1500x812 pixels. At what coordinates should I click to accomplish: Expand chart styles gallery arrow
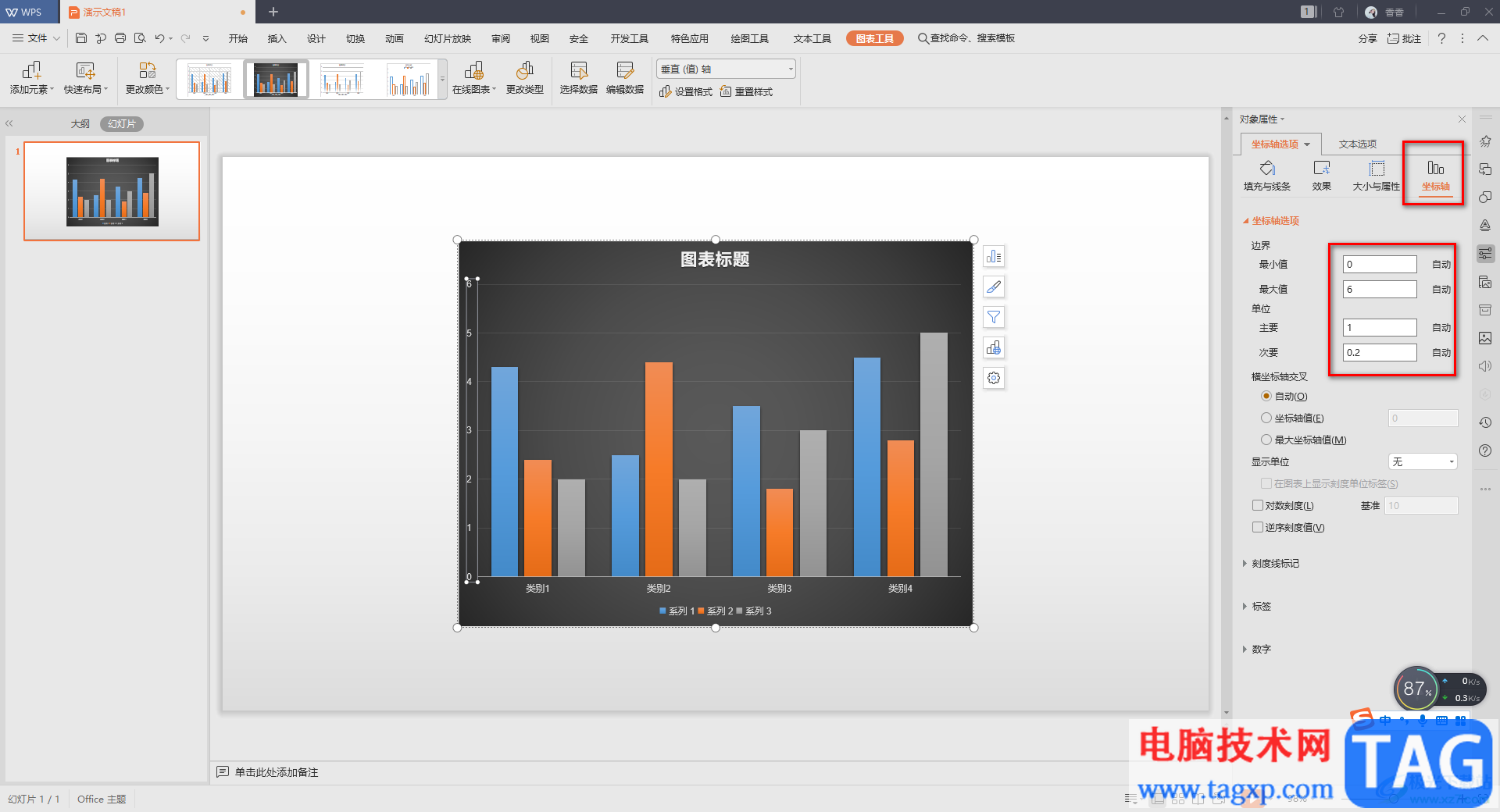click(x=442, y=79)
